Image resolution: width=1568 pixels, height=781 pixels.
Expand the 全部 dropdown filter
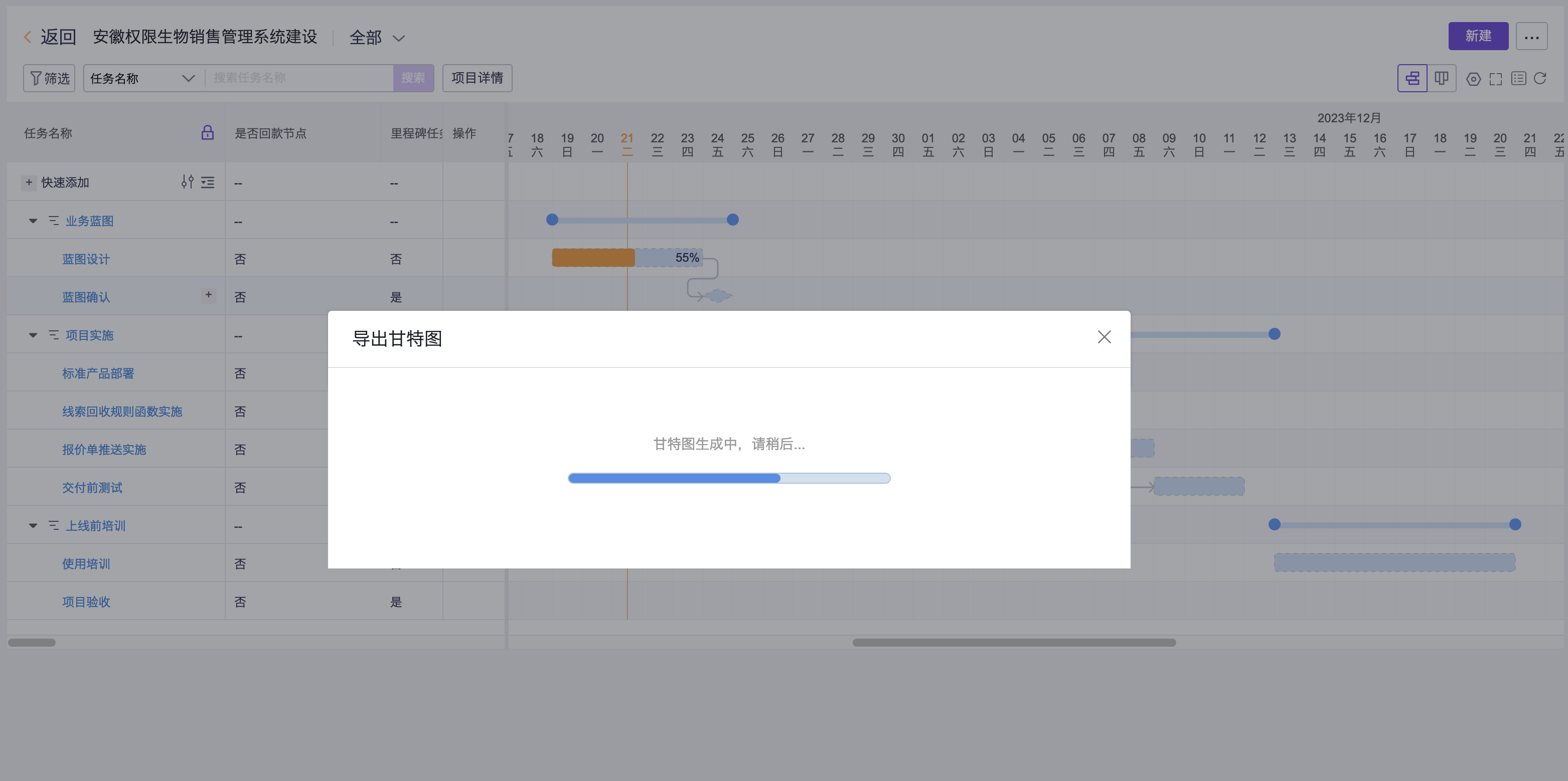[377, 37]
